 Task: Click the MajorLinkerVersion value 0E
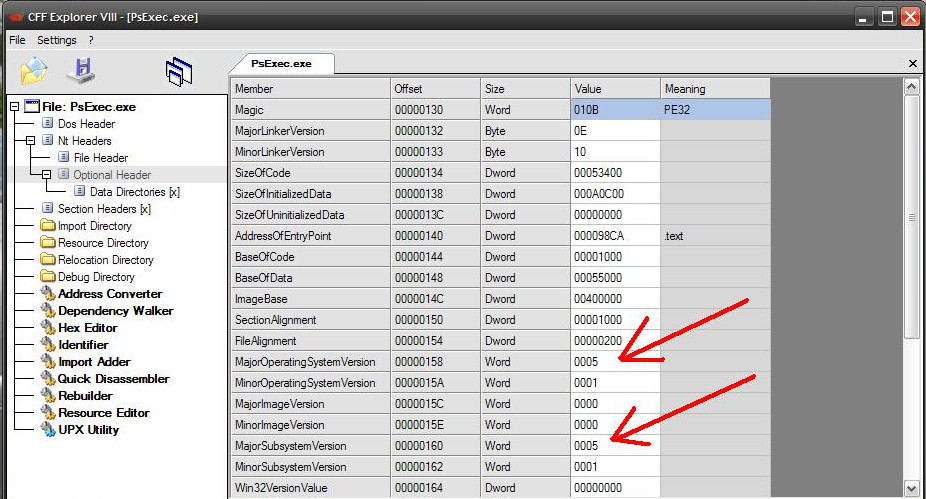(615, 131)
